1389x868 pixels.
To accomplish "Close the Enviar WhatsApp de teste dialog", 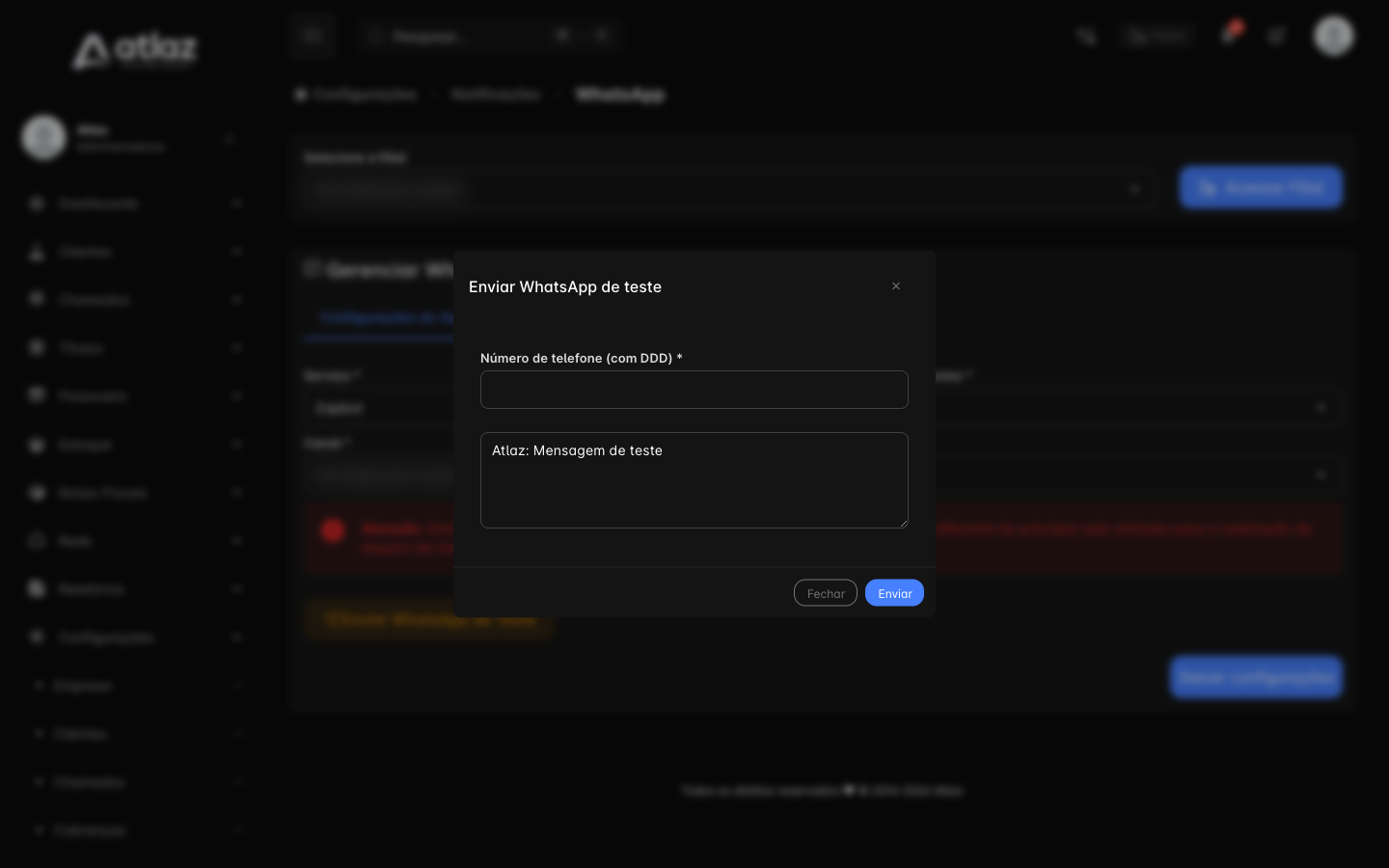I will click(x=896, y=286).
